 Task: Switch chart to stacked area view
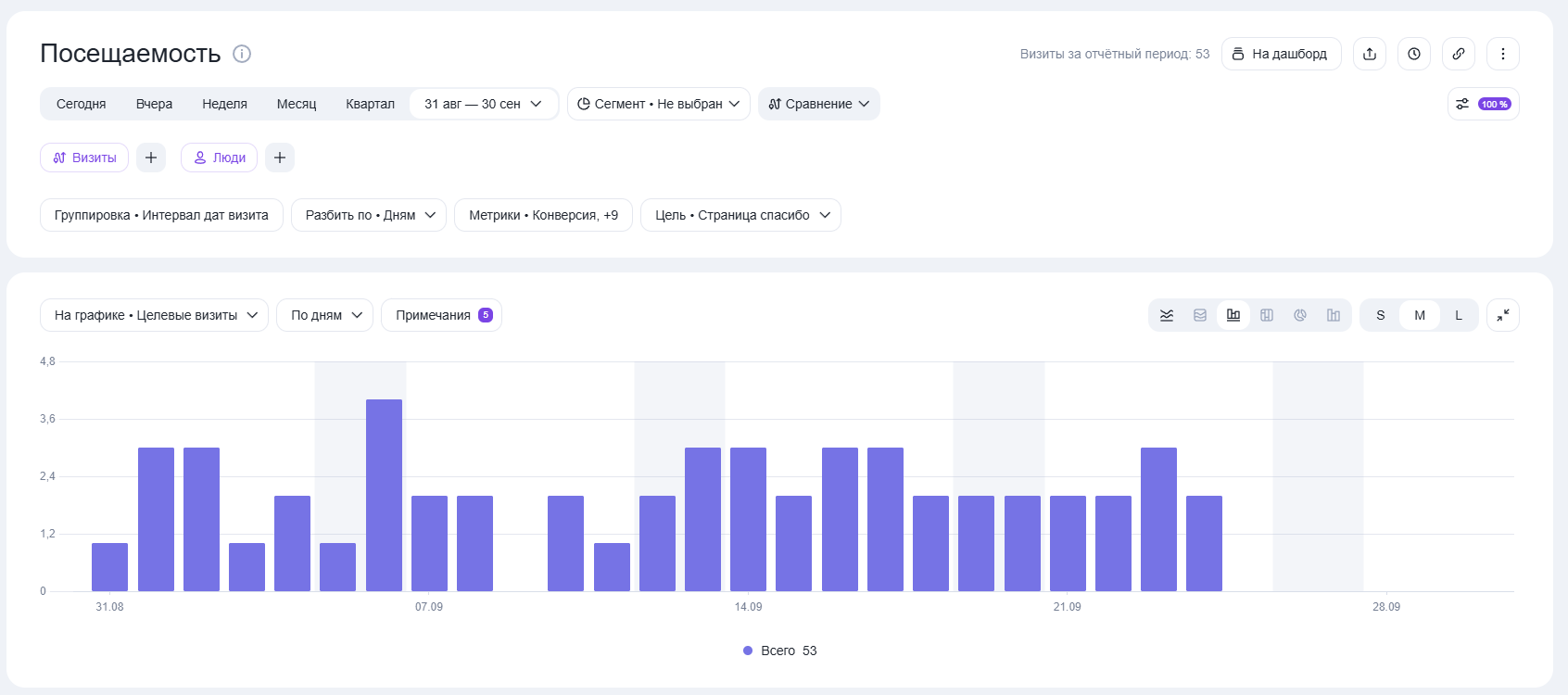(1200, 315)
